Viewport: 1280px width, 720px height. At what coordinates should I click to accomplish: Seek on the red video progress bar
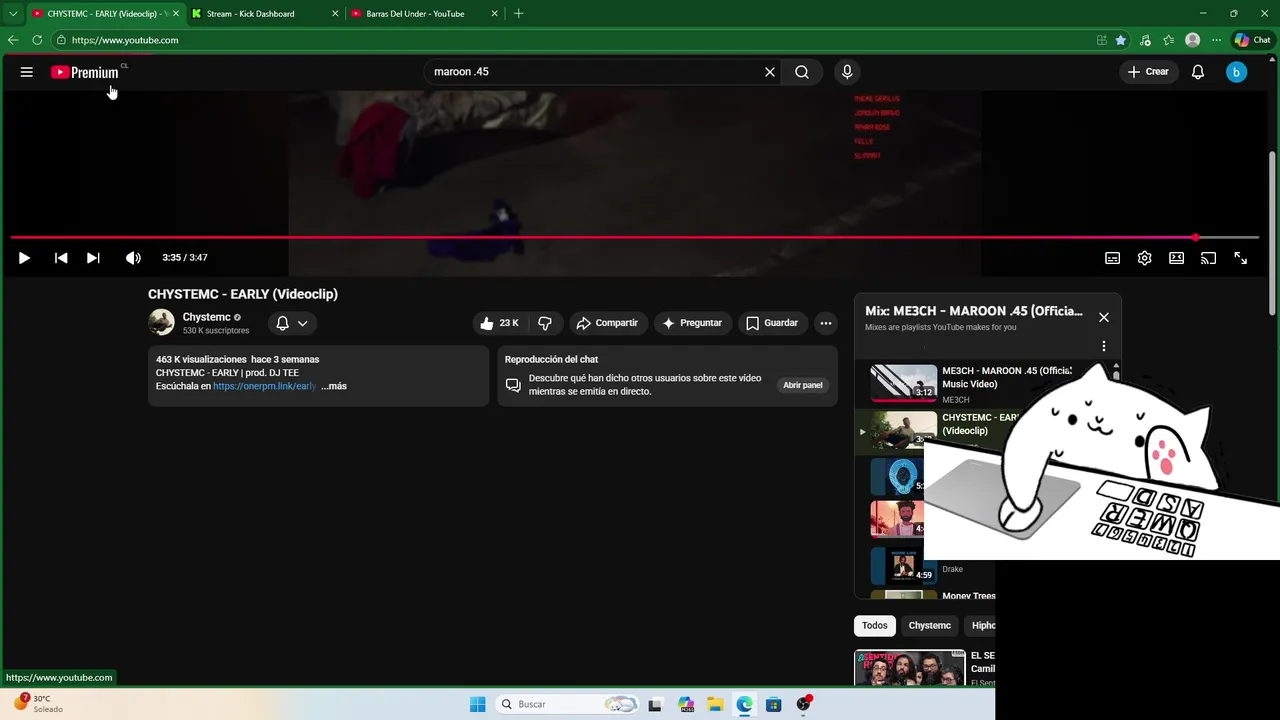tap(634, 237)
